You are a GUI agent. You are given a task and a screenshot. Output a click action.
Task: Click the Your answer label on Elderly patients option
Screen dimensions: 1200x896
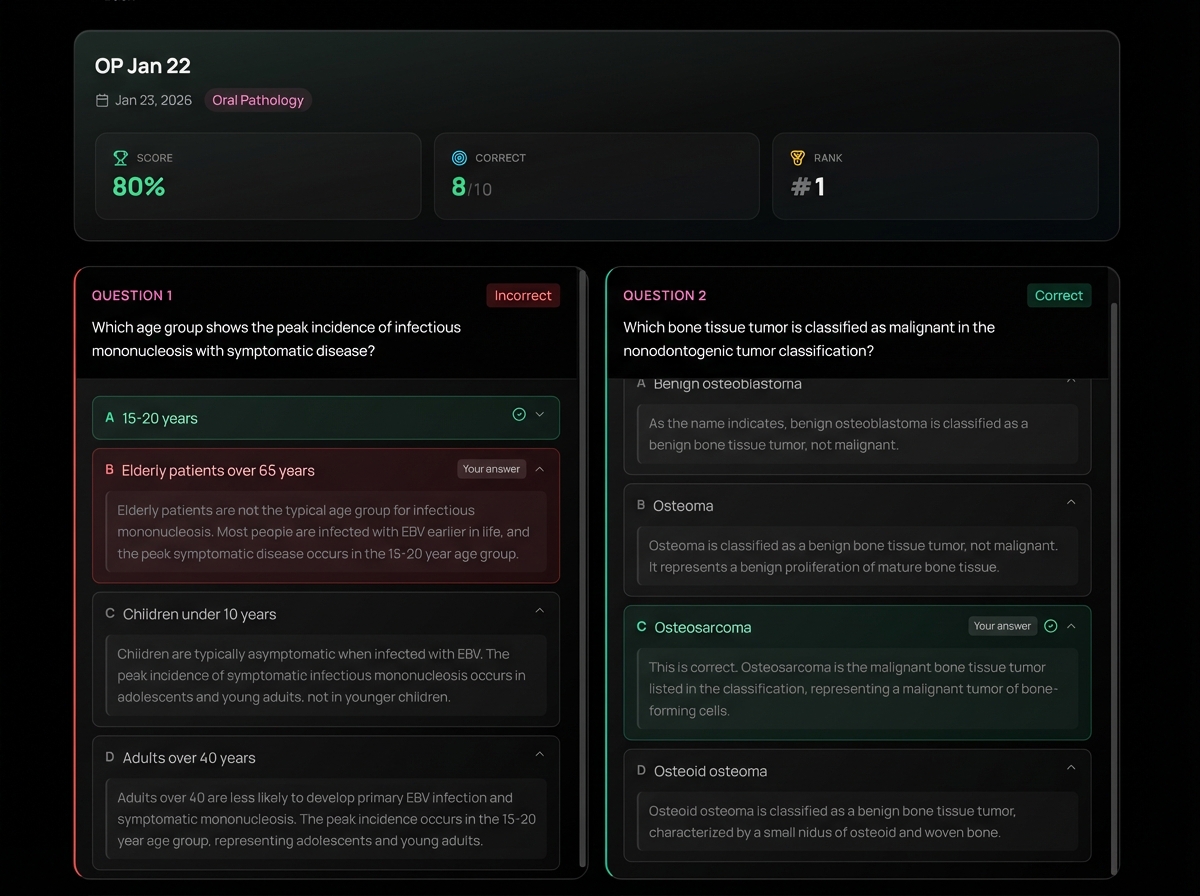[491, 469]
